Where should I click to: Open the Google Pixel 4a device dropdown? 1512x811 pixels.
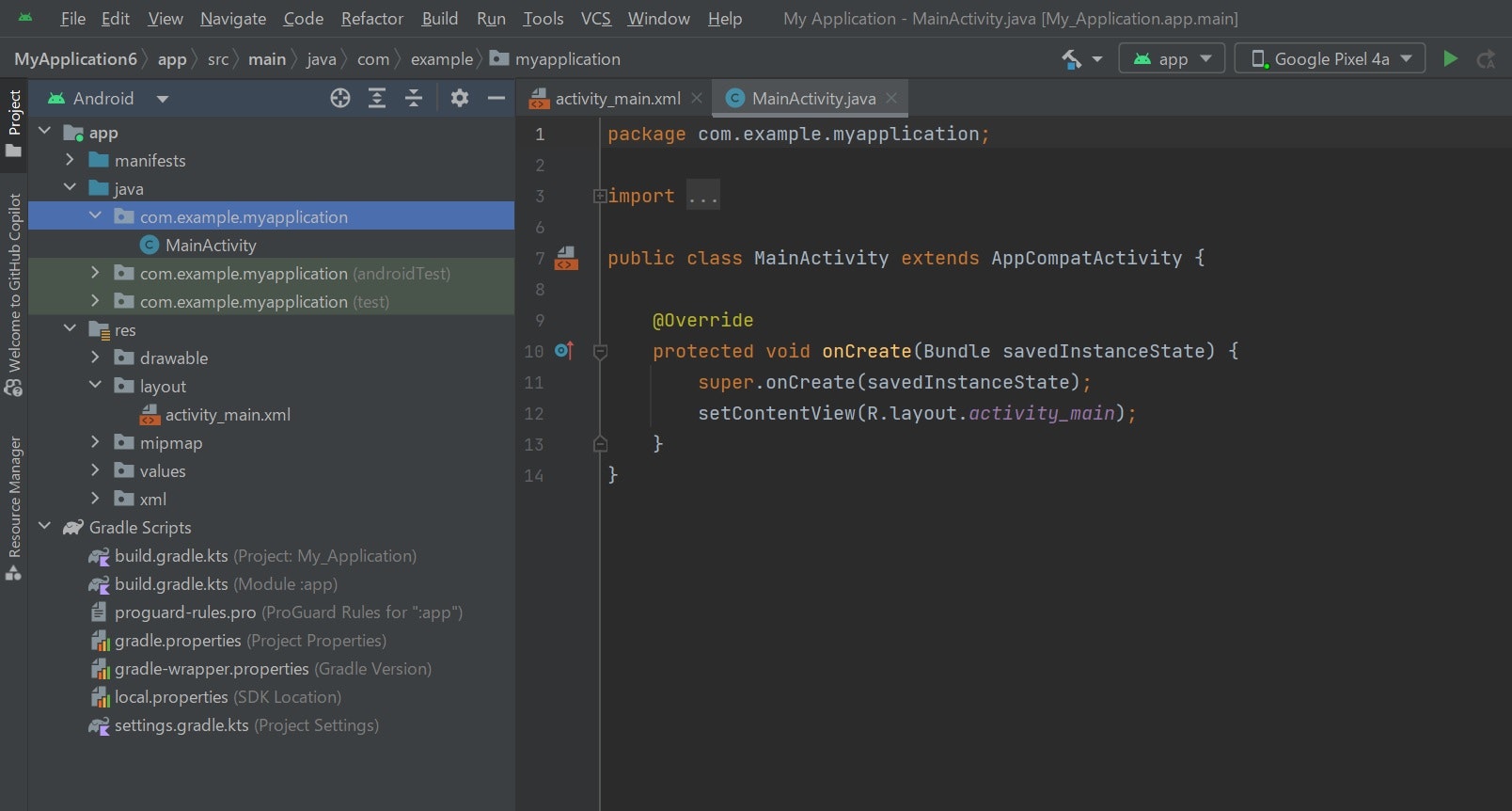click(1330, 59)
